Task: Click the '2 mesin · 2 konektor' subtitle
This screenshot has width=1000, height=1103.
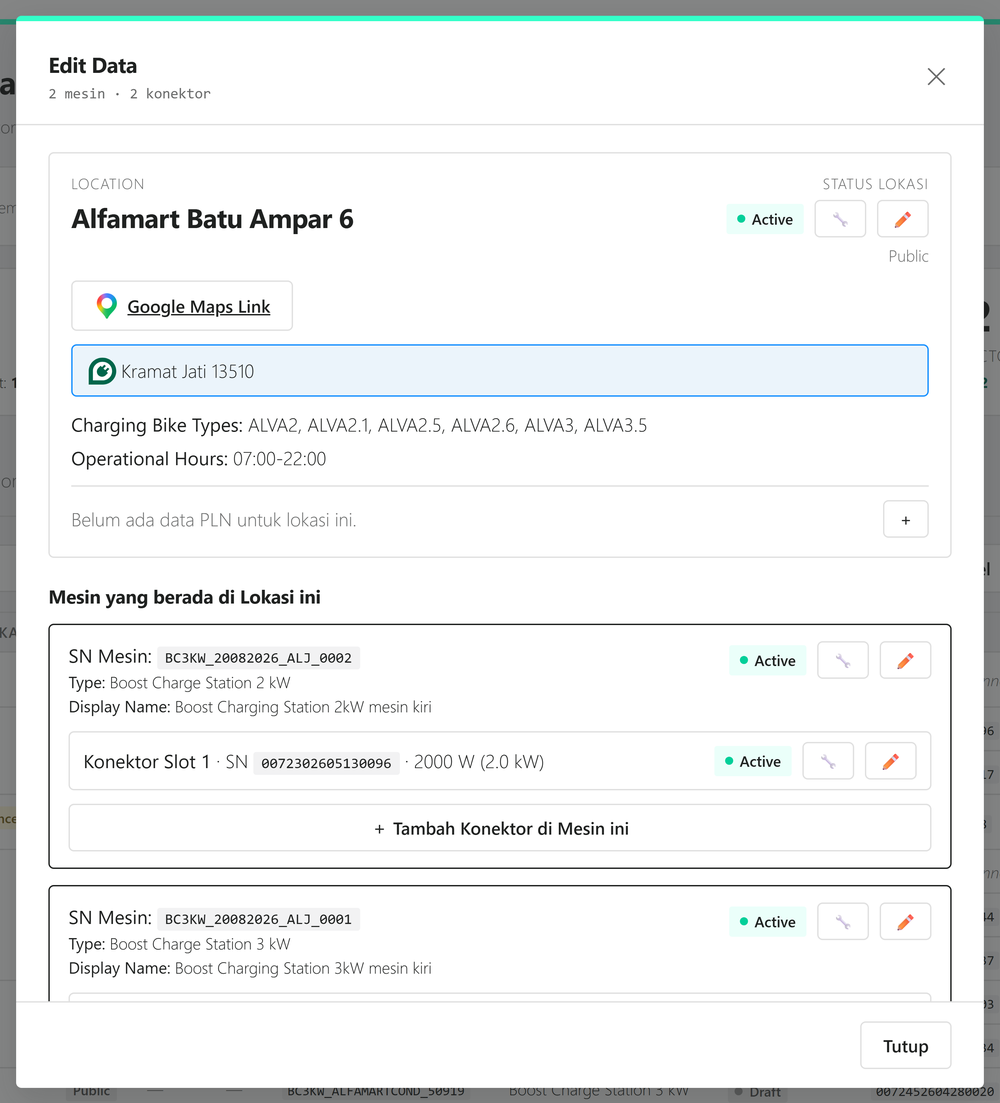Action: 129,94
